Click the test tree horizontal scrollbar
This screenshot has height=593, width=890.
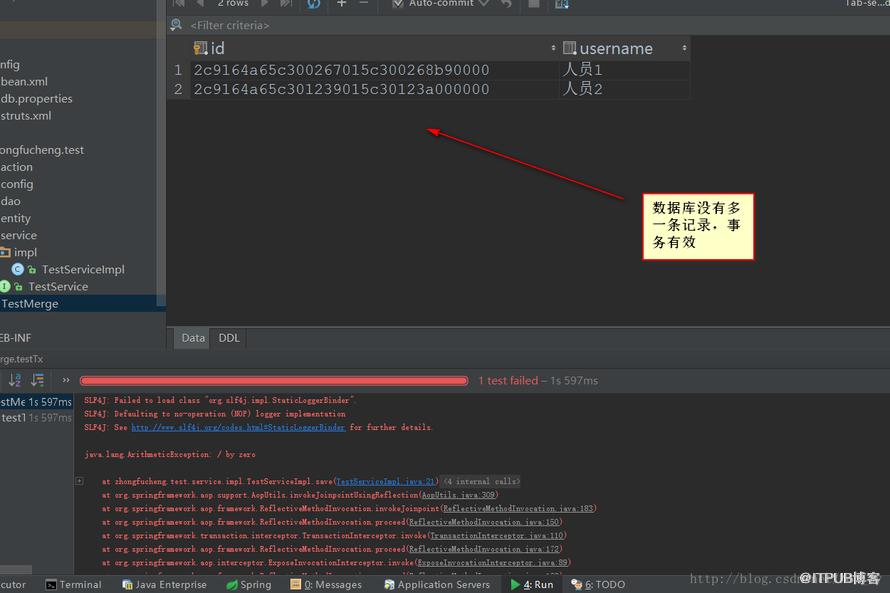point(16,569)
